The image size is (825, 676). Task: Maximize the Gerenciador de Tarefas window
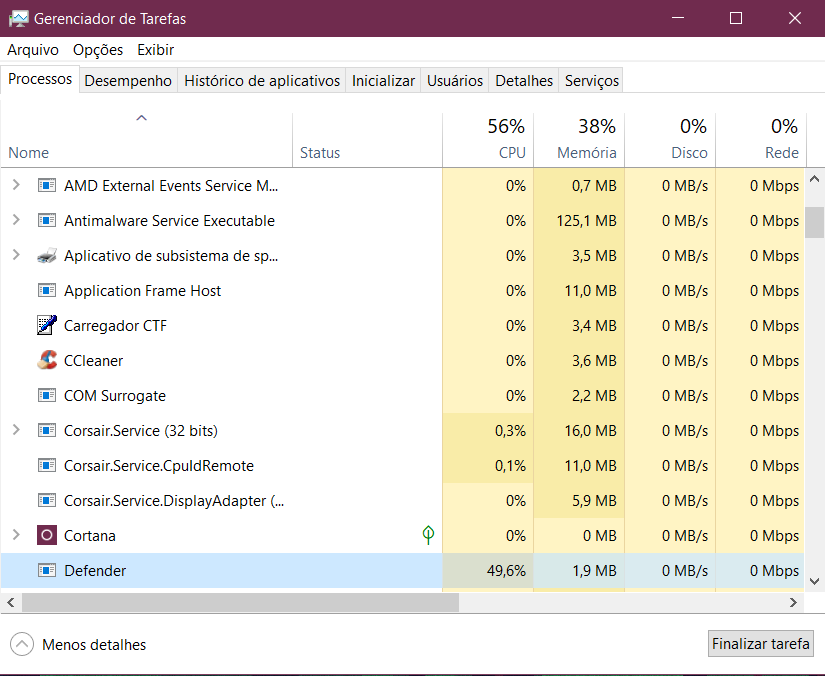pyautogui.click(x=736, y=18)
